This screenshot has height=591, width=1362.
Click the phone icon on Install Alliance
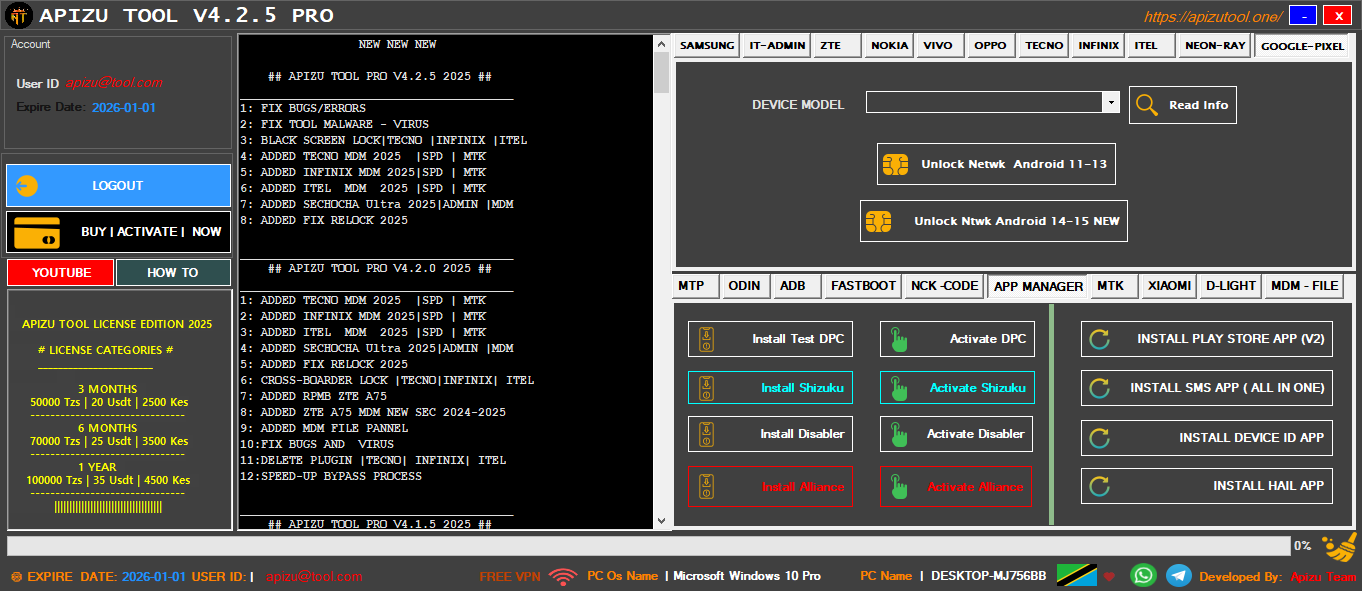pos(706,487)
